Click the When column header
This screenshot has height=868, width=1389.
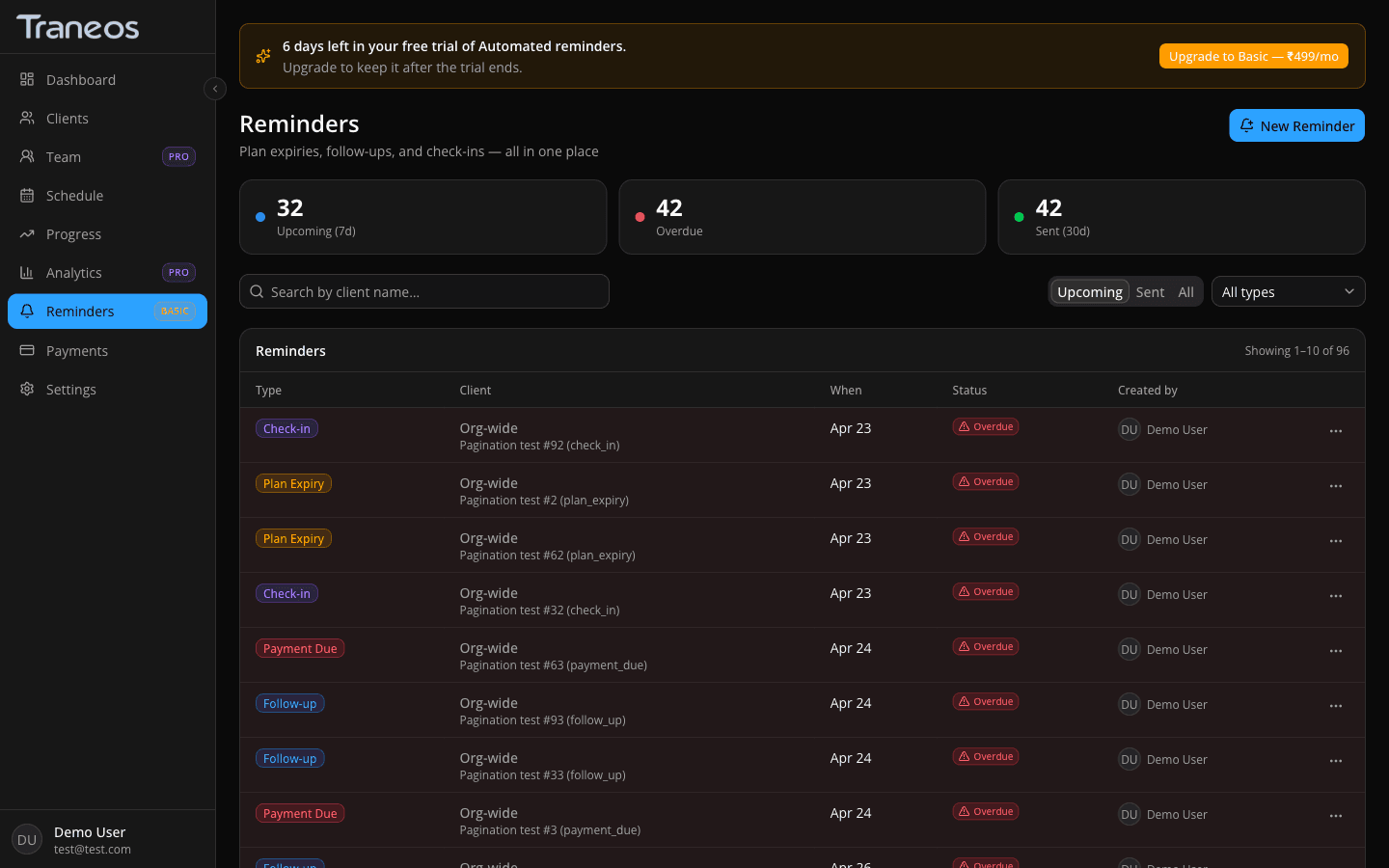(846, 390)
